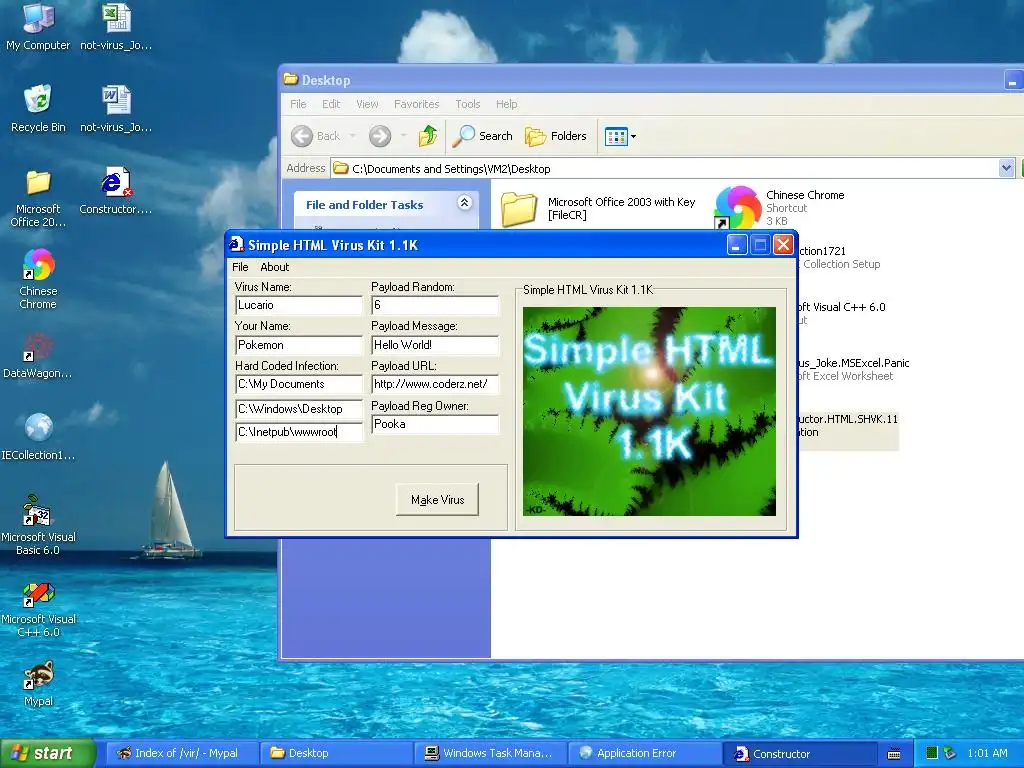Open DataWagon desktop shortcut

(38, 355)
